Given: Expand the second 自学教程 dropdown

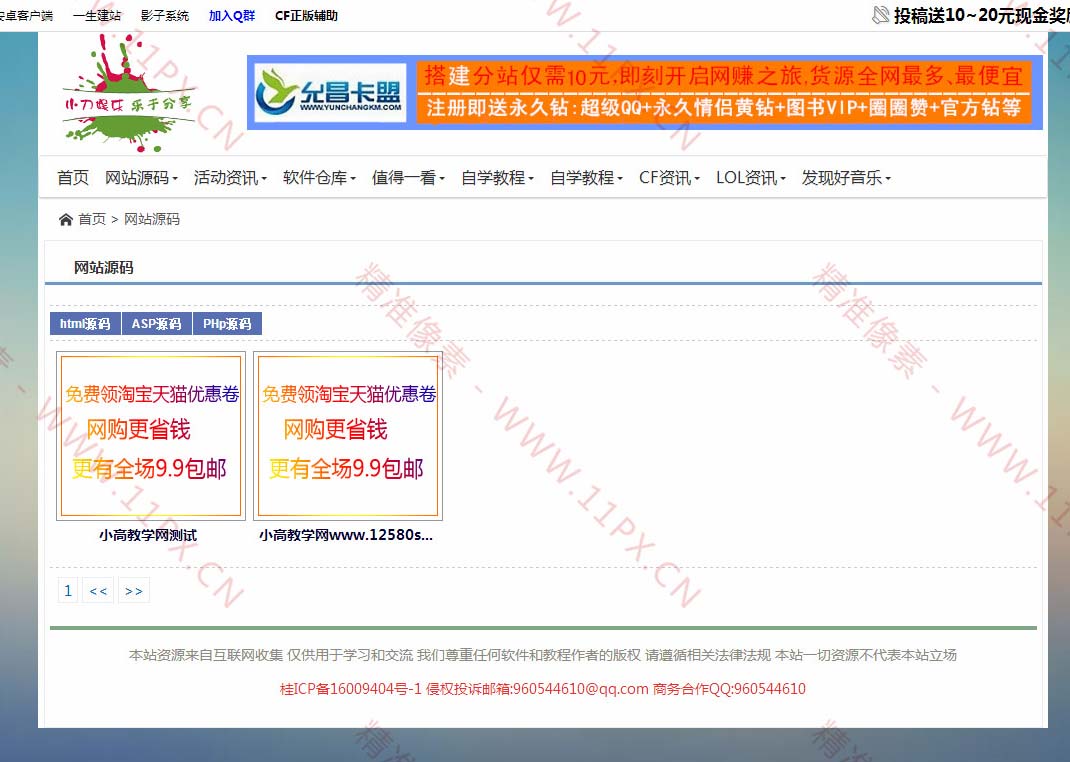Looking at the screenshot, I should (x=586, y=178).
